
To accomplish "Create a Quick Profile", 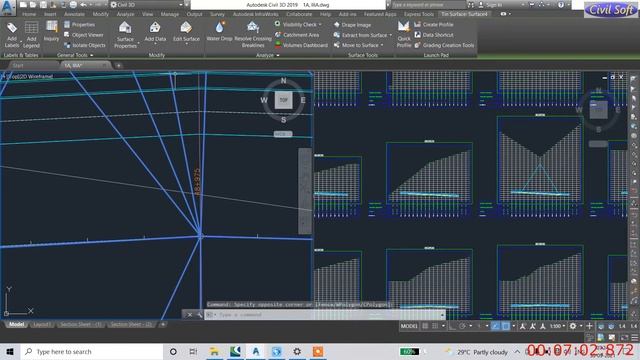I will click(x=404, y=35).
